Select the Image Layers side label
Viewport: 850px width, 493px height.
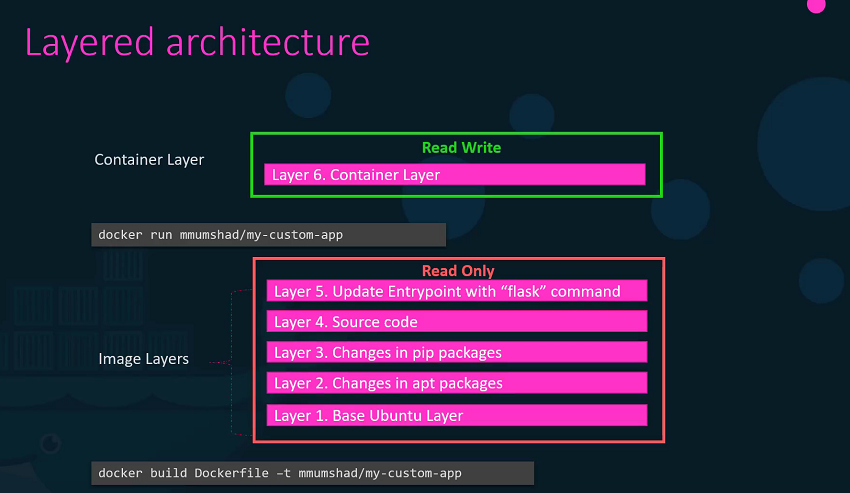tap(143, 359)
